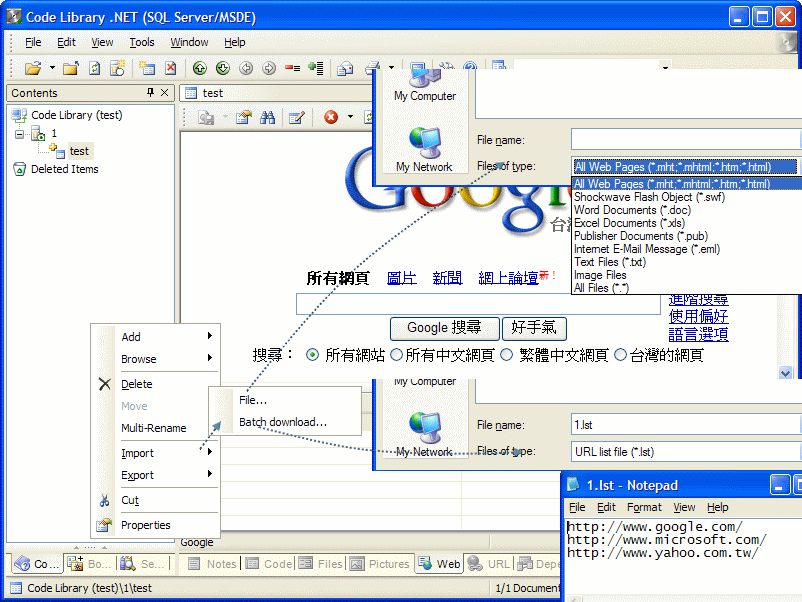Click the binoculars find icon

pos(268,118)
